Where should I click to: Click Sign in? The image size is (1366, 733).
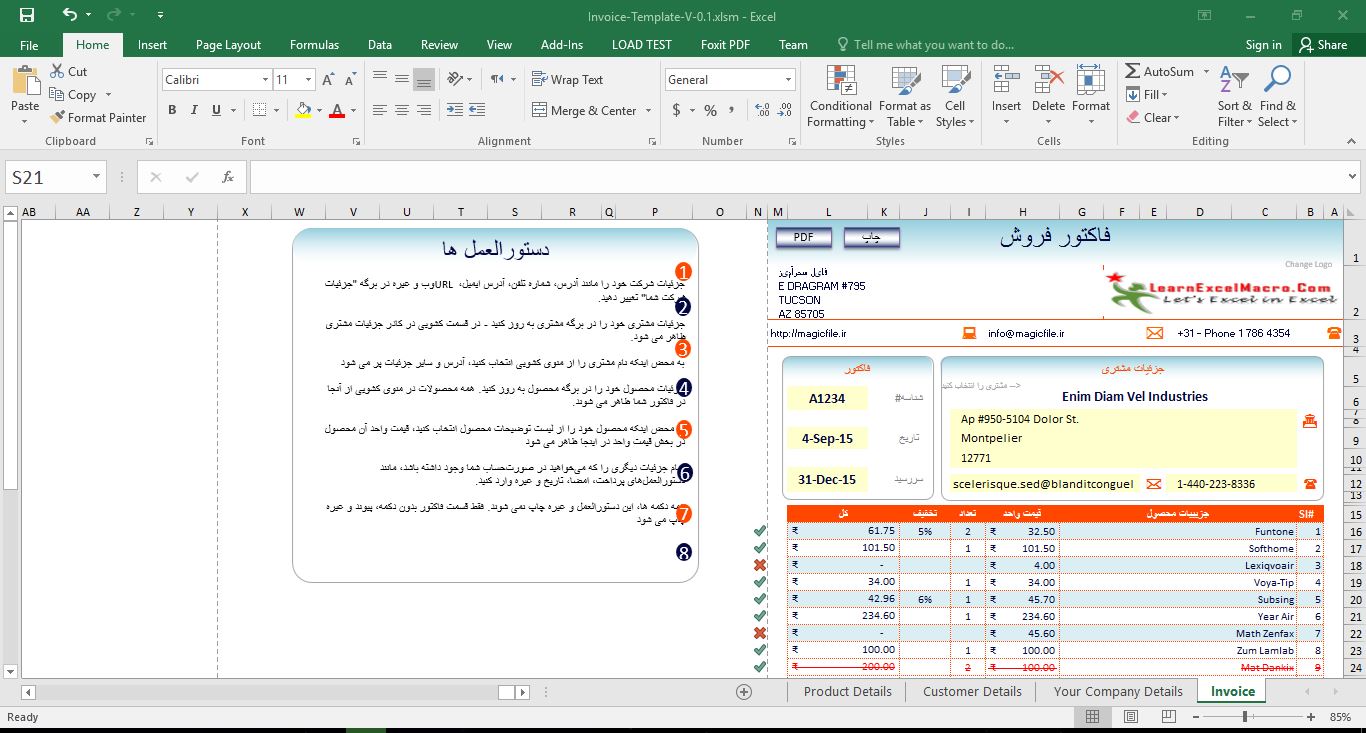[1263, 44]
